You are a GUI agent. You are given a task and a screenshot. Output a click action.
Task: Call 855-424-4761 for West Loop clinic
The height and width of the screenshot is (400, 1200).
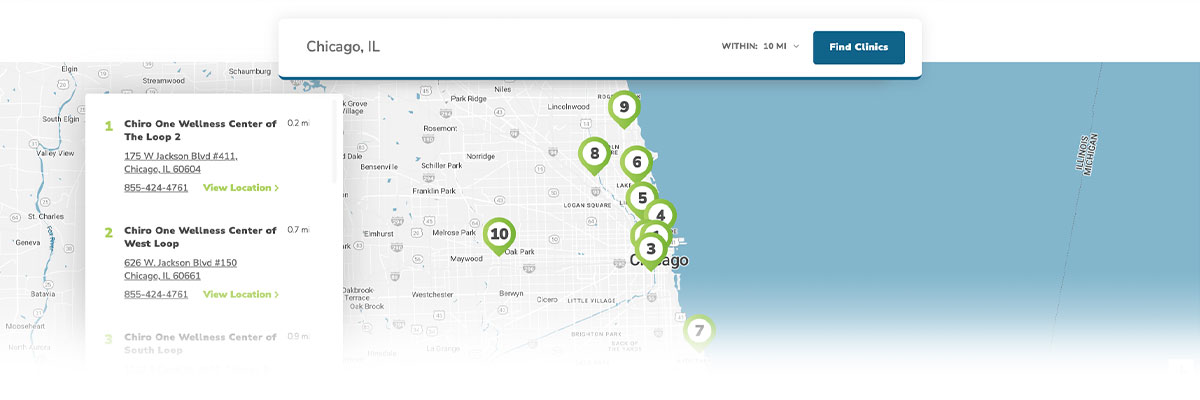pyautogui.click(x=156, y=295)
